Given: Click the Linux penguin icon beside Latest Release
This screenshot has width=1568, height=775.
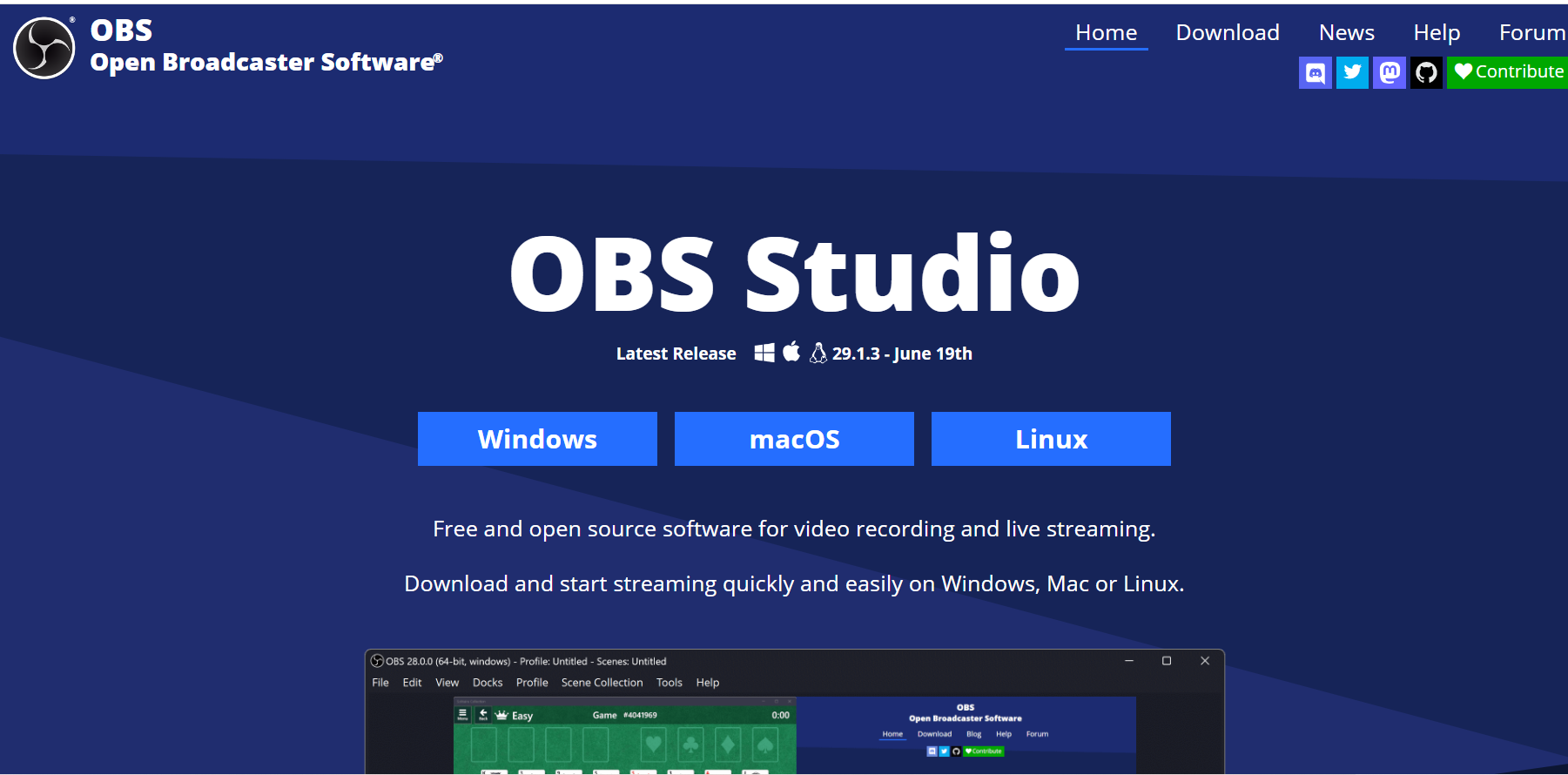Looking at the screenshot, I should [818, 353].
